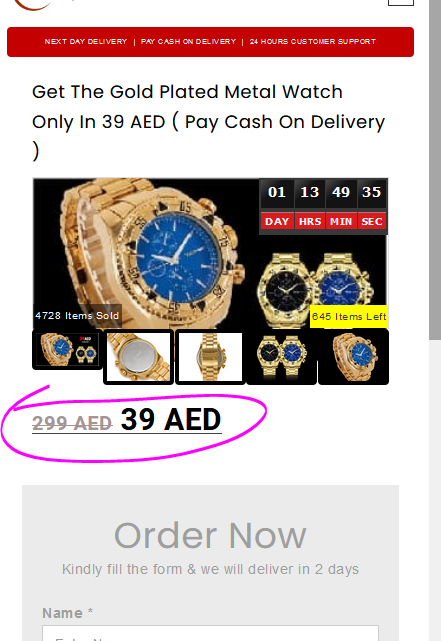The height and width of the screenshot is (641, 441).
Task: Click the '4728 Items Sold' badge
Action: [x=77, y=316]
